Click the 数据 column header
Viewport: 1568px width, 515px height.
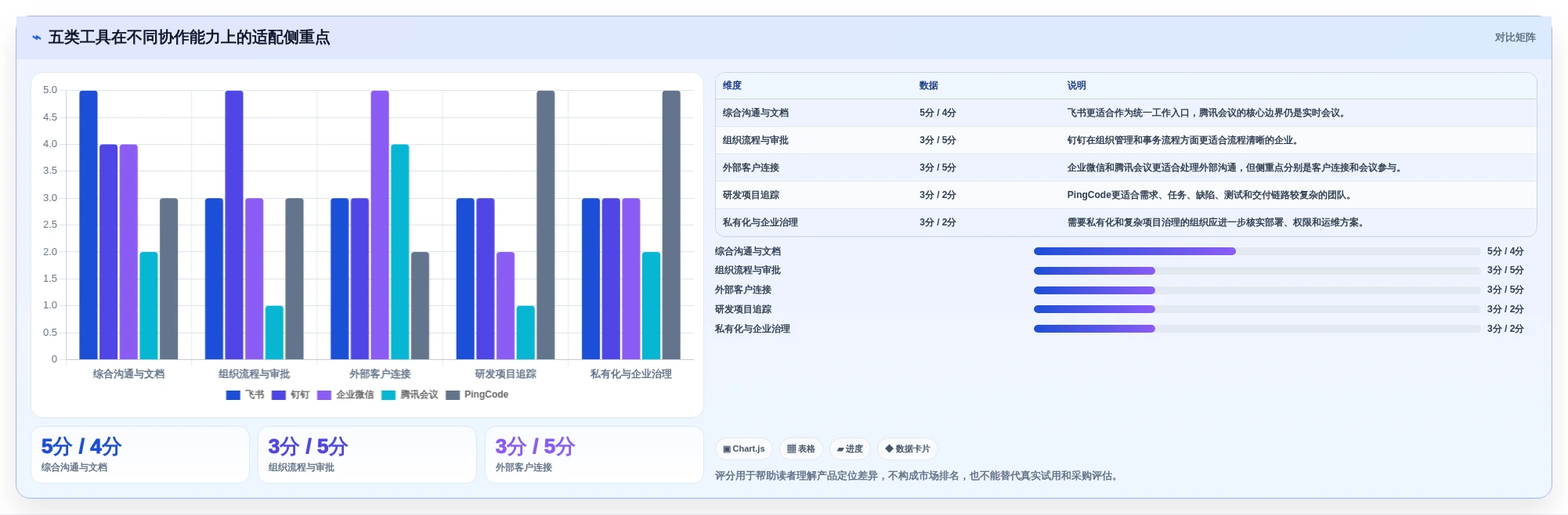tap(929, 86)
